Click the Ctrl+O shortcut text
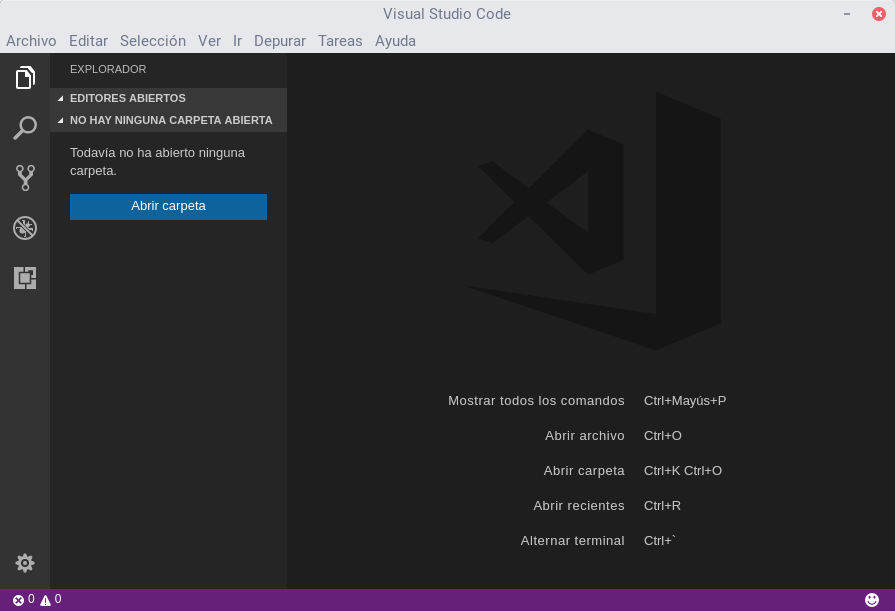This screenshot has width=895, height=611. pos(663,436)
